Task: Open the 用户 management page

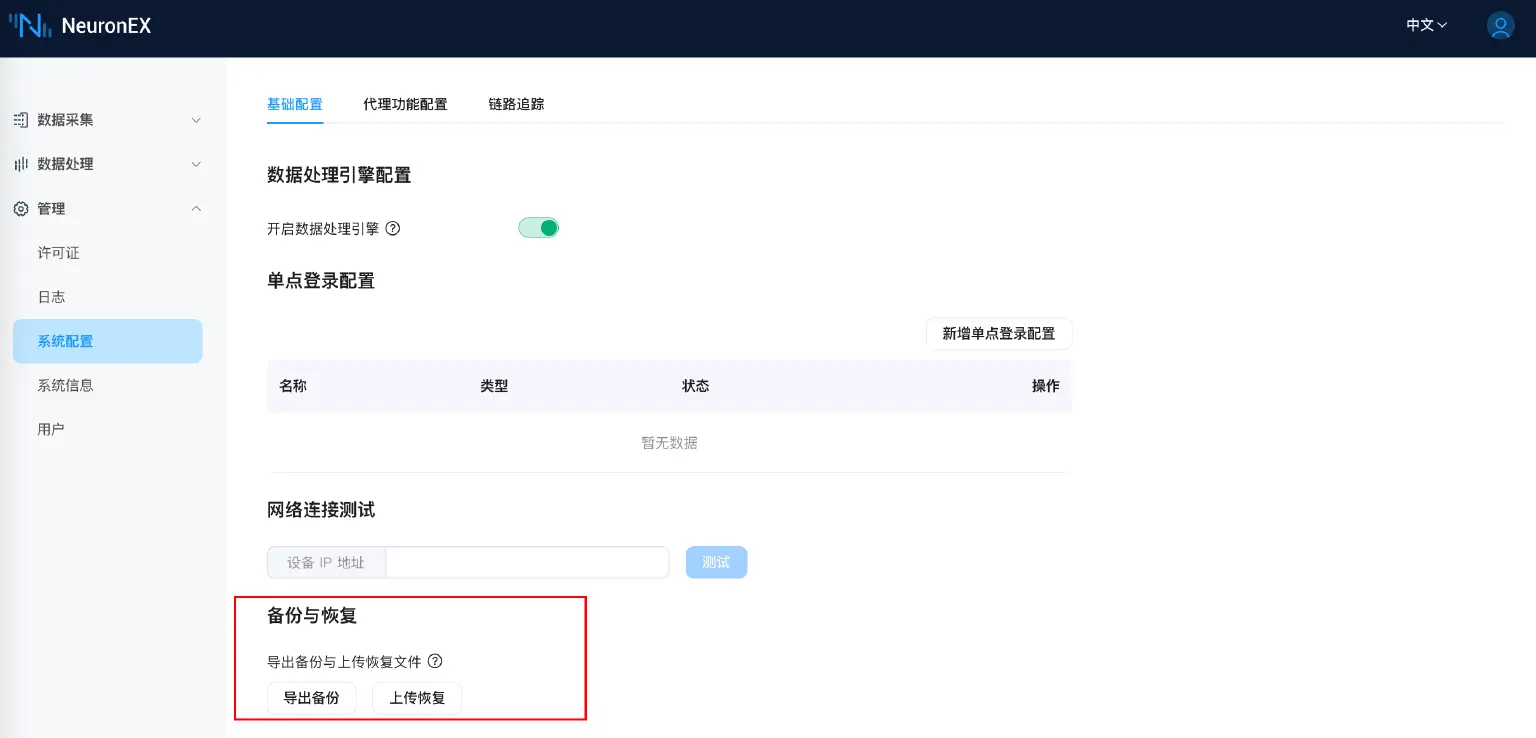Action: tap(51, 428)
